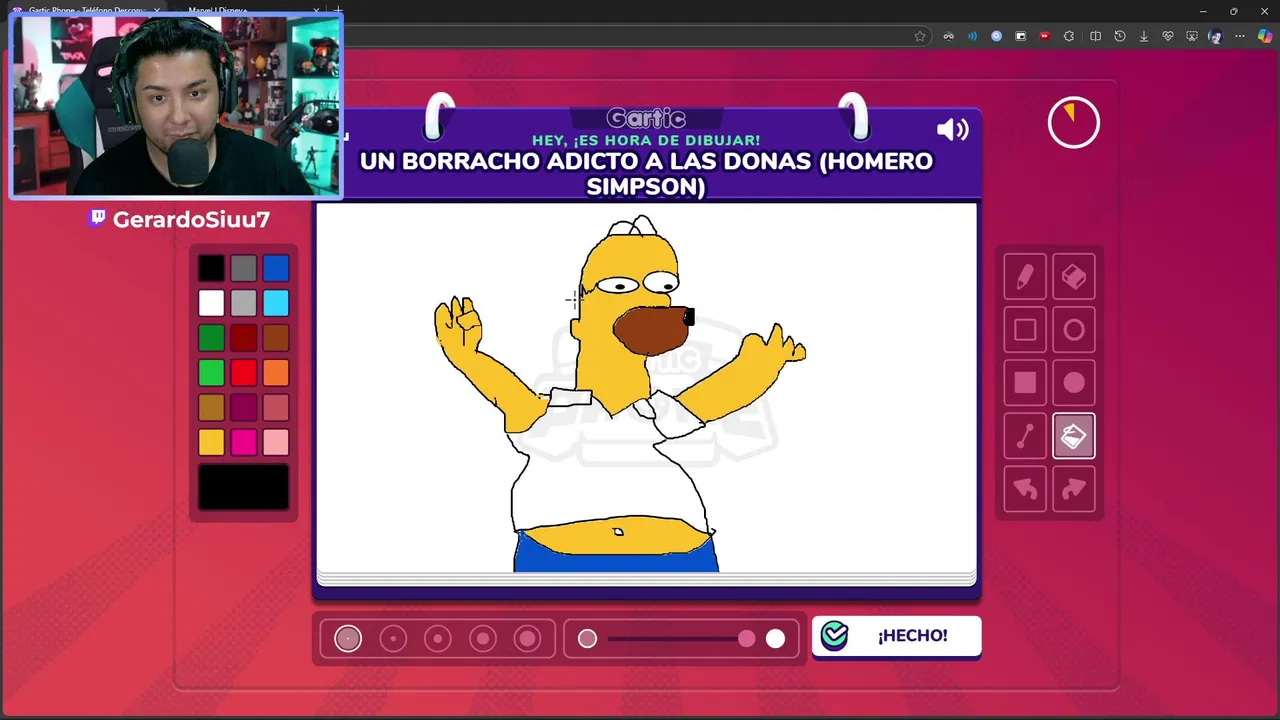Open the browser History panel
This screenshot has width=1280, height=720.
[1120, 36]
